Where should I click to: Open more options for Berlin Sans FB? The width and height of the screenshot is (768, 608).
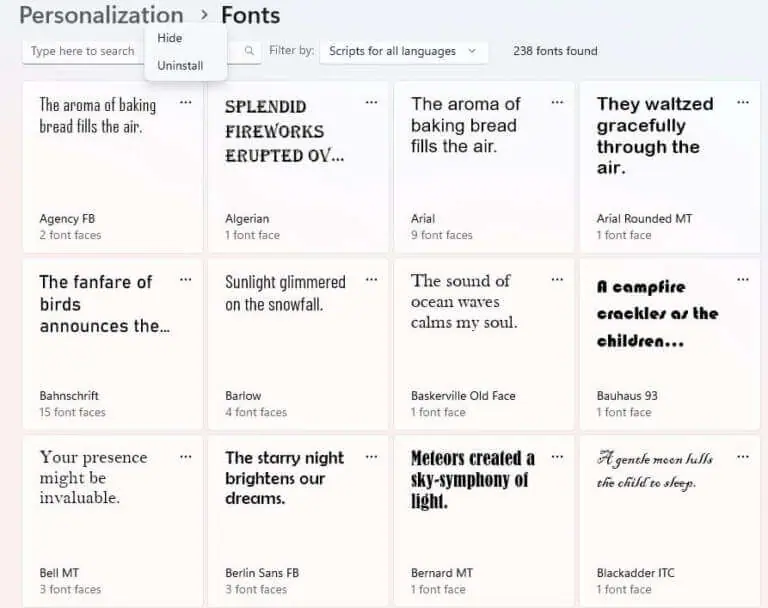(371, 457)
